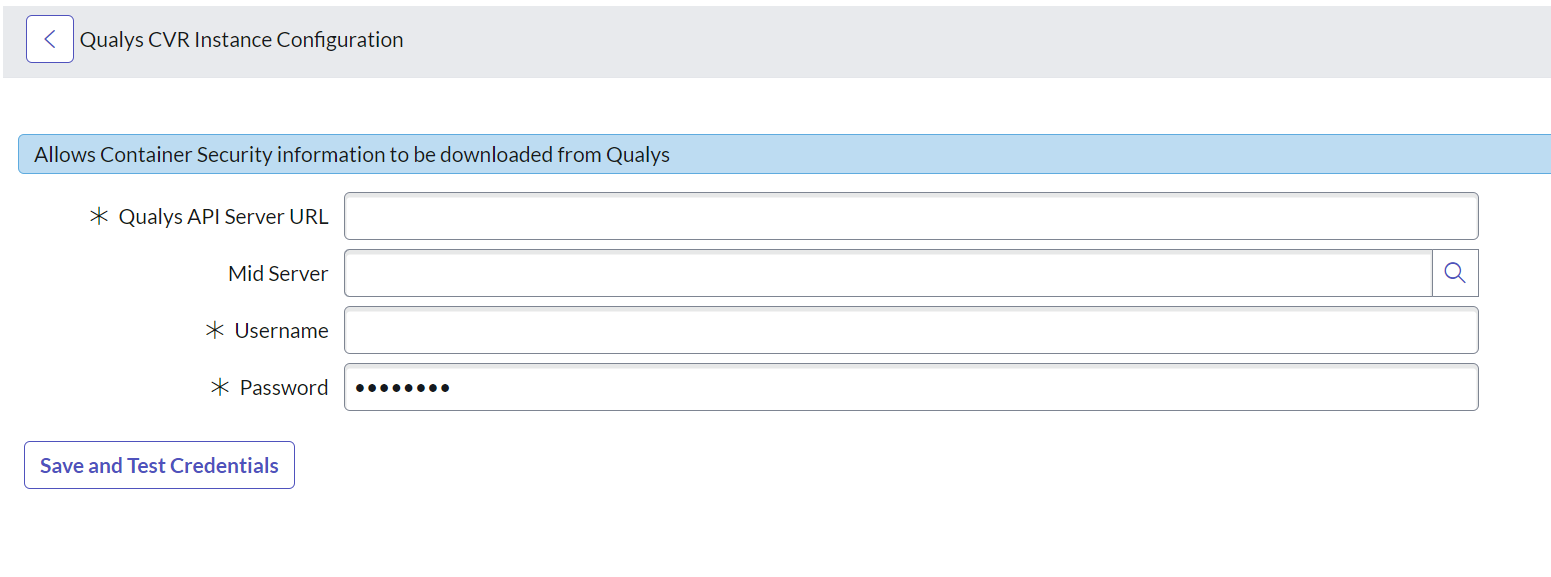Click the Mid Server field label
Image resolution: width=1551 pixels, height=577 pixels.
[x=278, y=272]
